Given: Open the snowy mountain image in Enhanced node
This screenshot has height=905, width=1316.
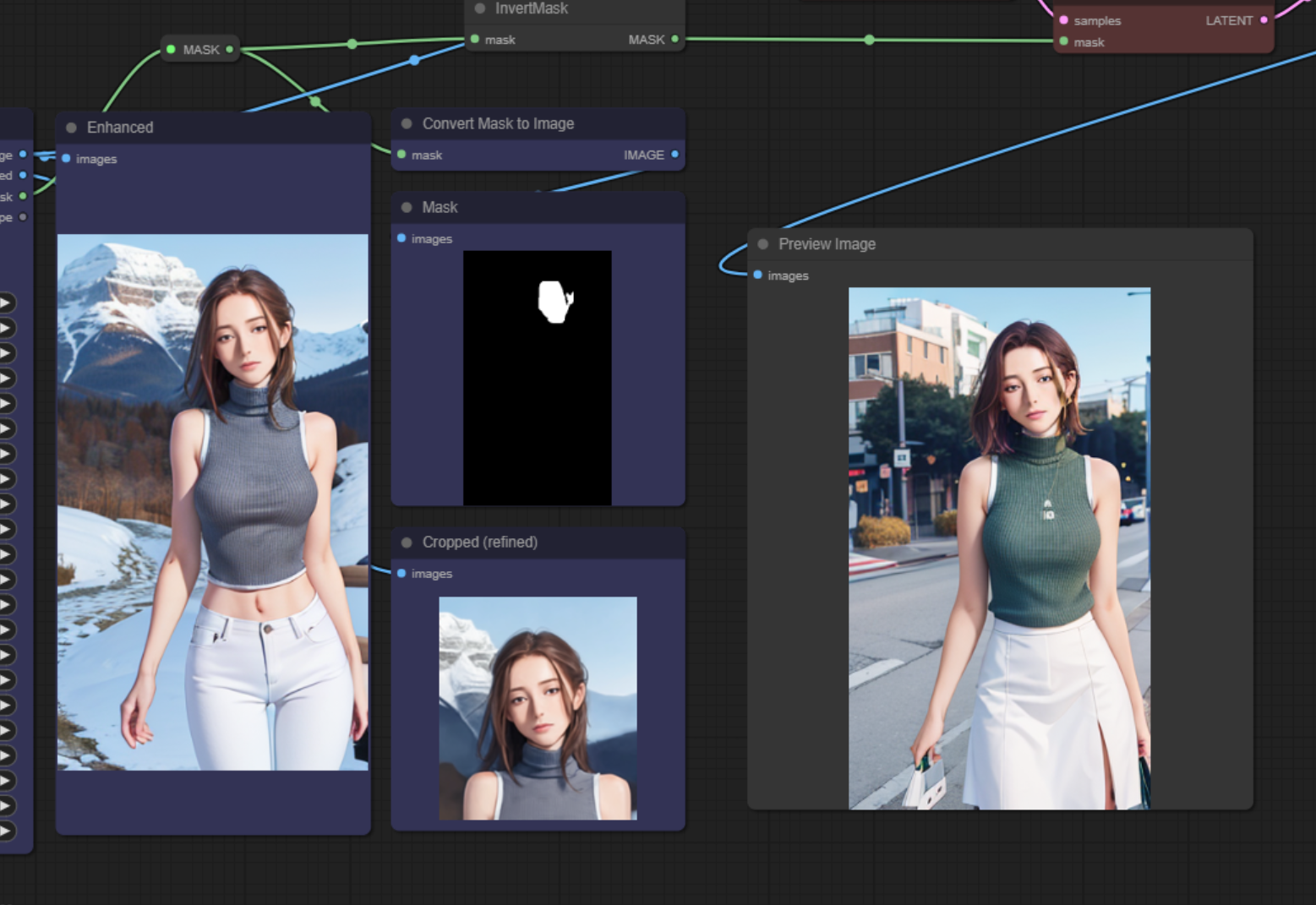Looking at the screenshot, I should click(x=212, y=502).
